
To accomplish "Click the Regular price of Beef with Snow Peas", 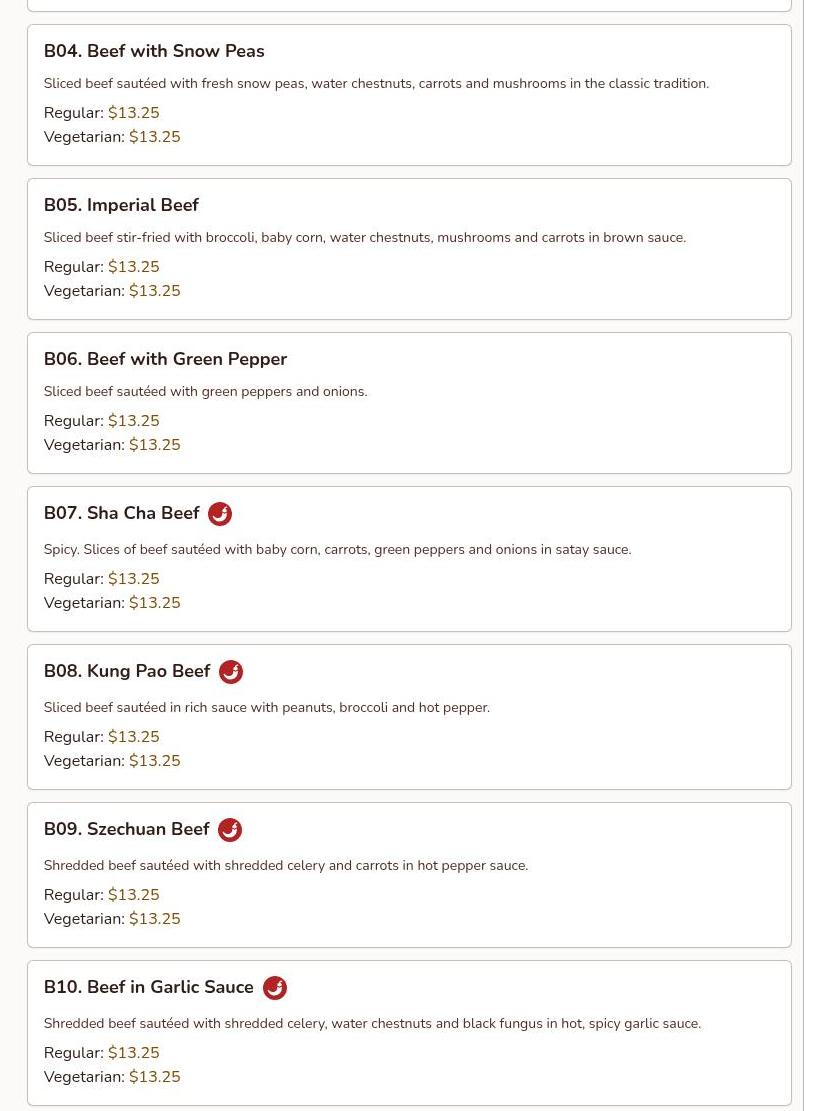I will tap(133, 113).
